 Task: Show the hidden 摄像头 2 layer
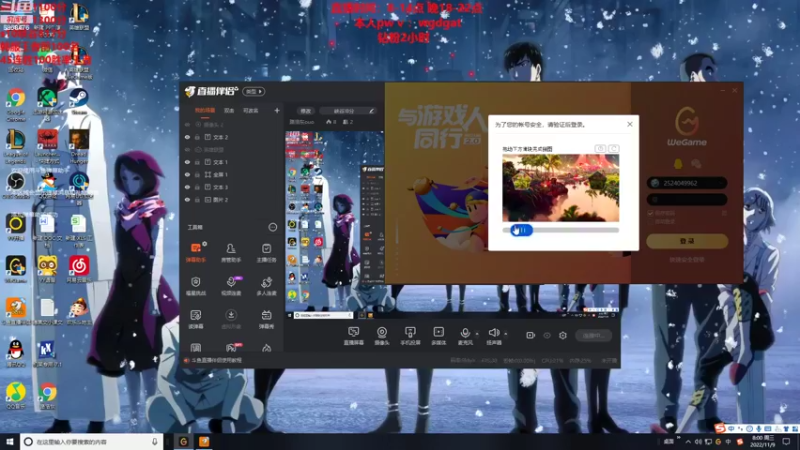coord(187,124)
